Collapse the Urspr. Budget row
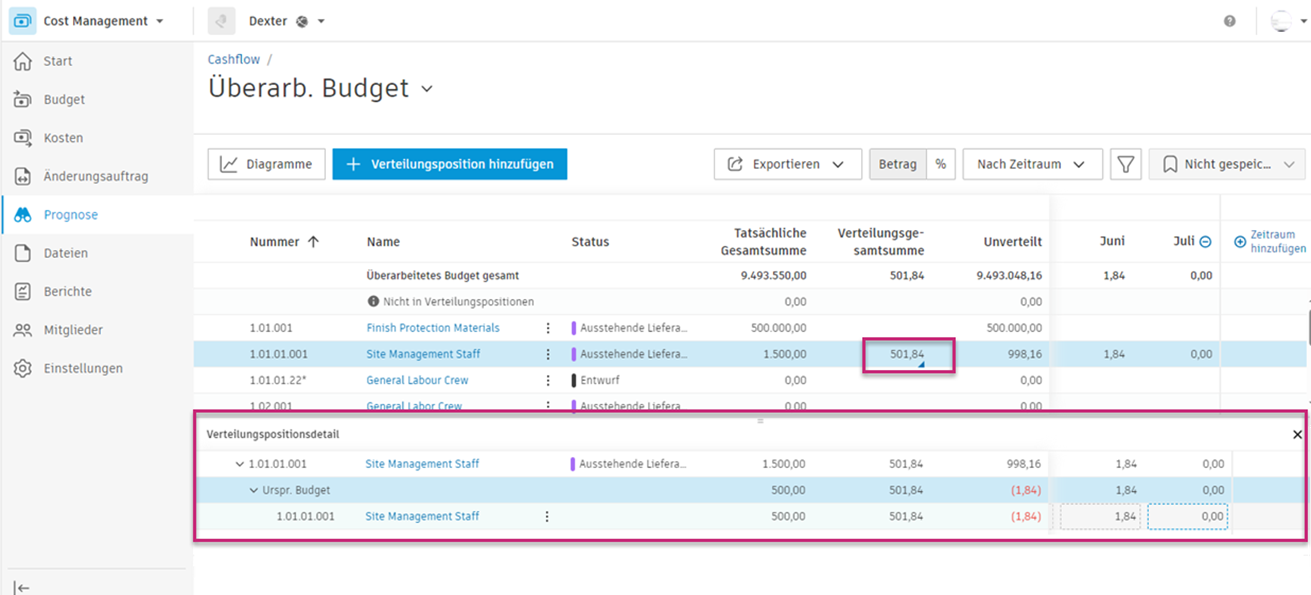 (254, 490)
